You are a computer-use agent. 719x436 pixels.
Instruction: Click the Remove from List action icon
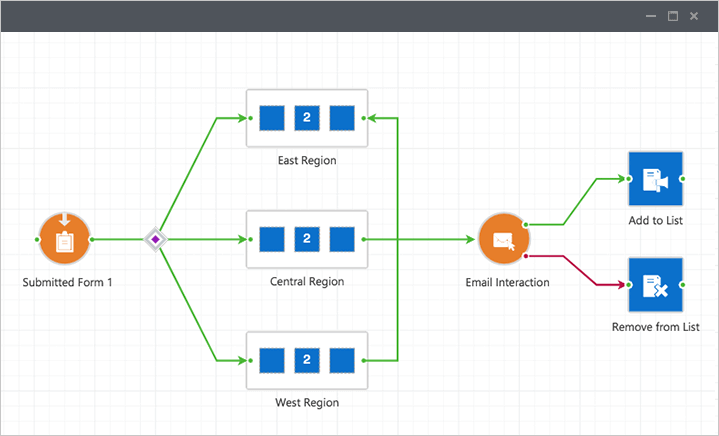pyautogui.click(x=655, y=285)
